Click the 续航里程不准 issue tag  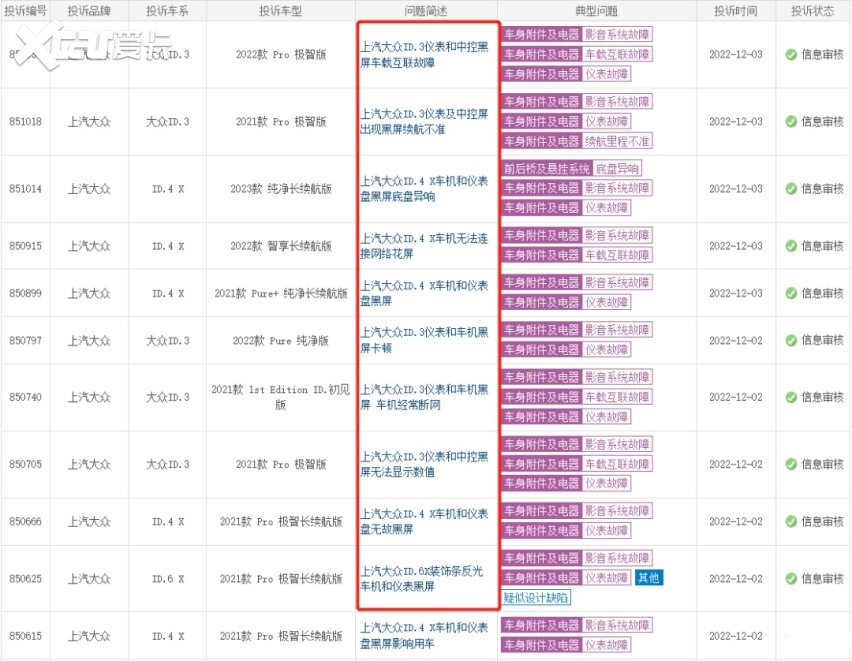617,141
